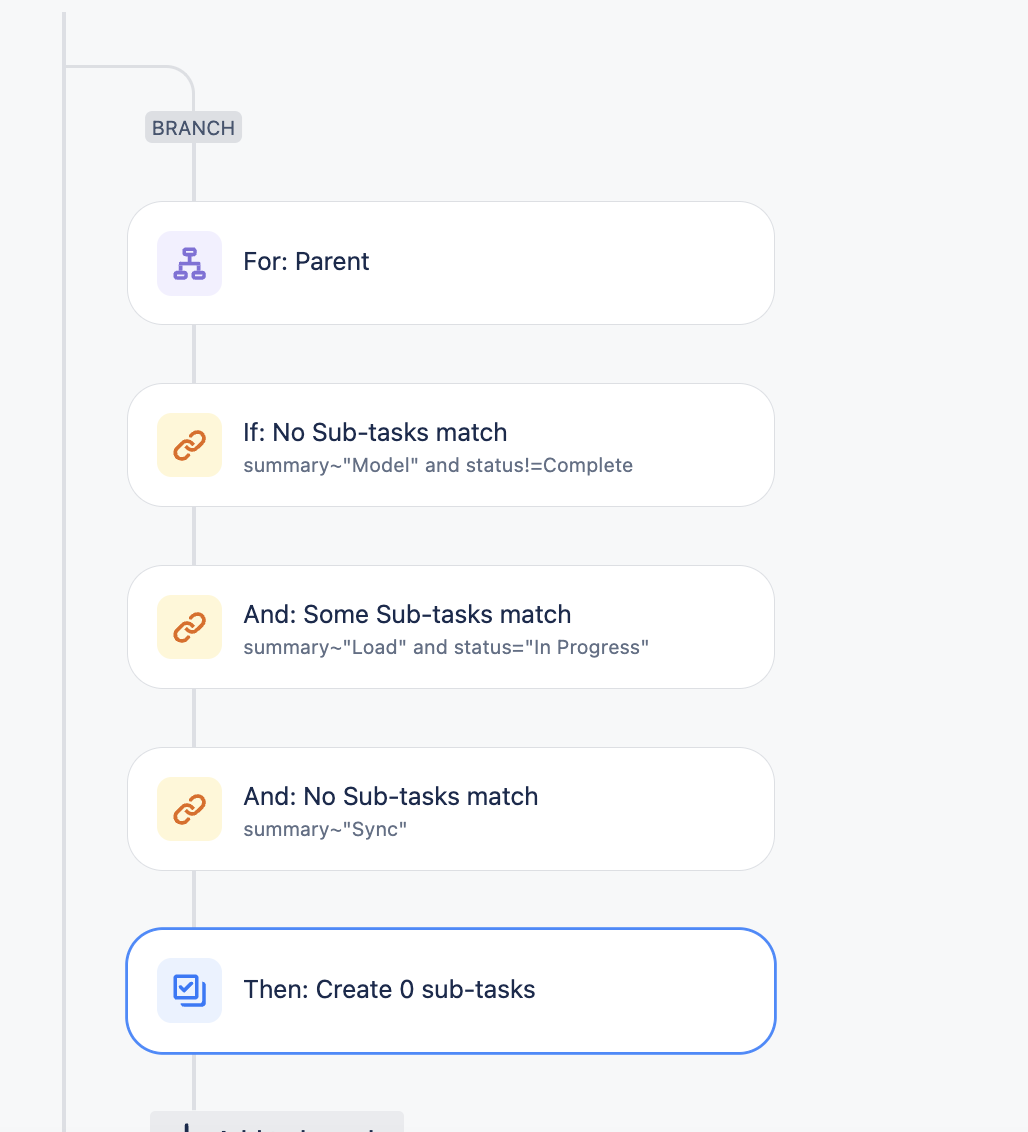Click the link icon on And: Some Sub-tasks match
This screenshot has height=1132, width=1028.
point(189,626)
